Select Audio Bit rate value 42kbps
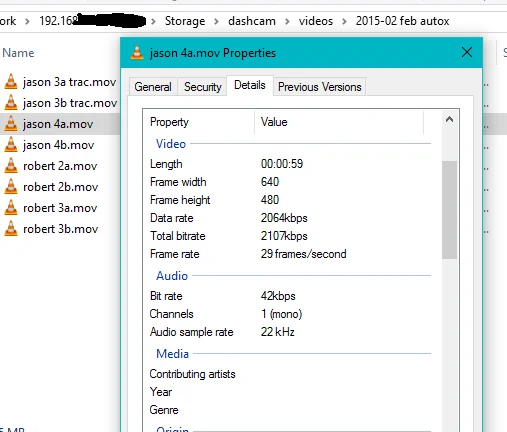Screen dimensions: 507x432 278,296
